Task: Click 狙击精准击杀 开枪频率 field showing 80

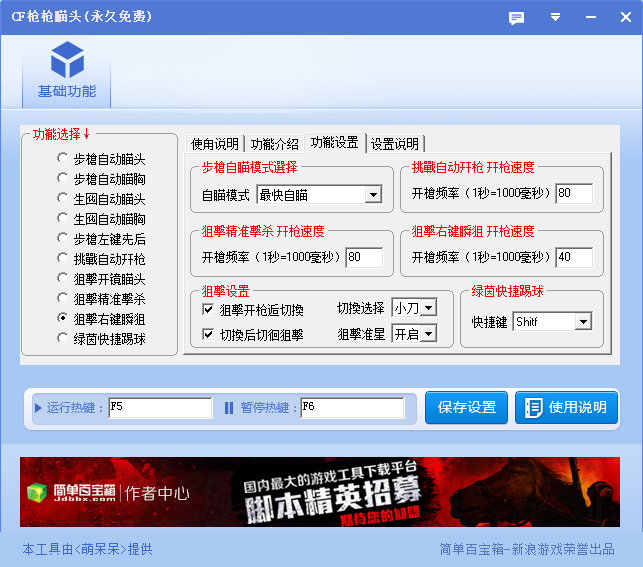Action: point(364,257)
